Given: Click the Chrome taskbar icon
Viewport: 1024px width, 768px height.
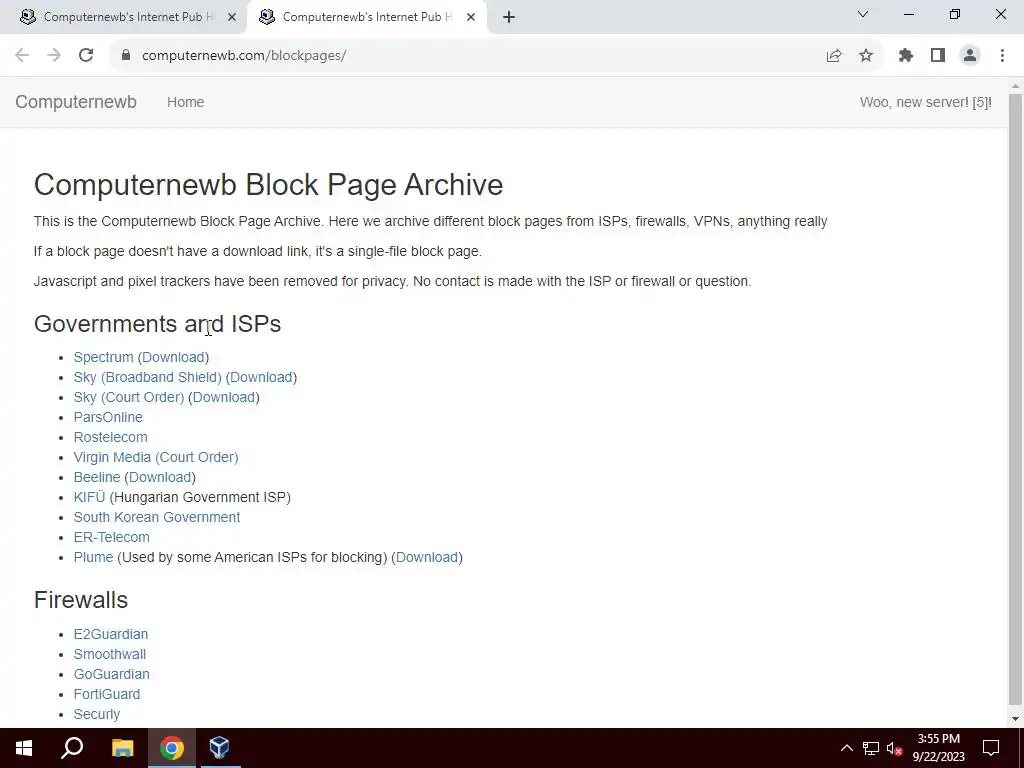Looking at the screenshot, I should point(172,748).
